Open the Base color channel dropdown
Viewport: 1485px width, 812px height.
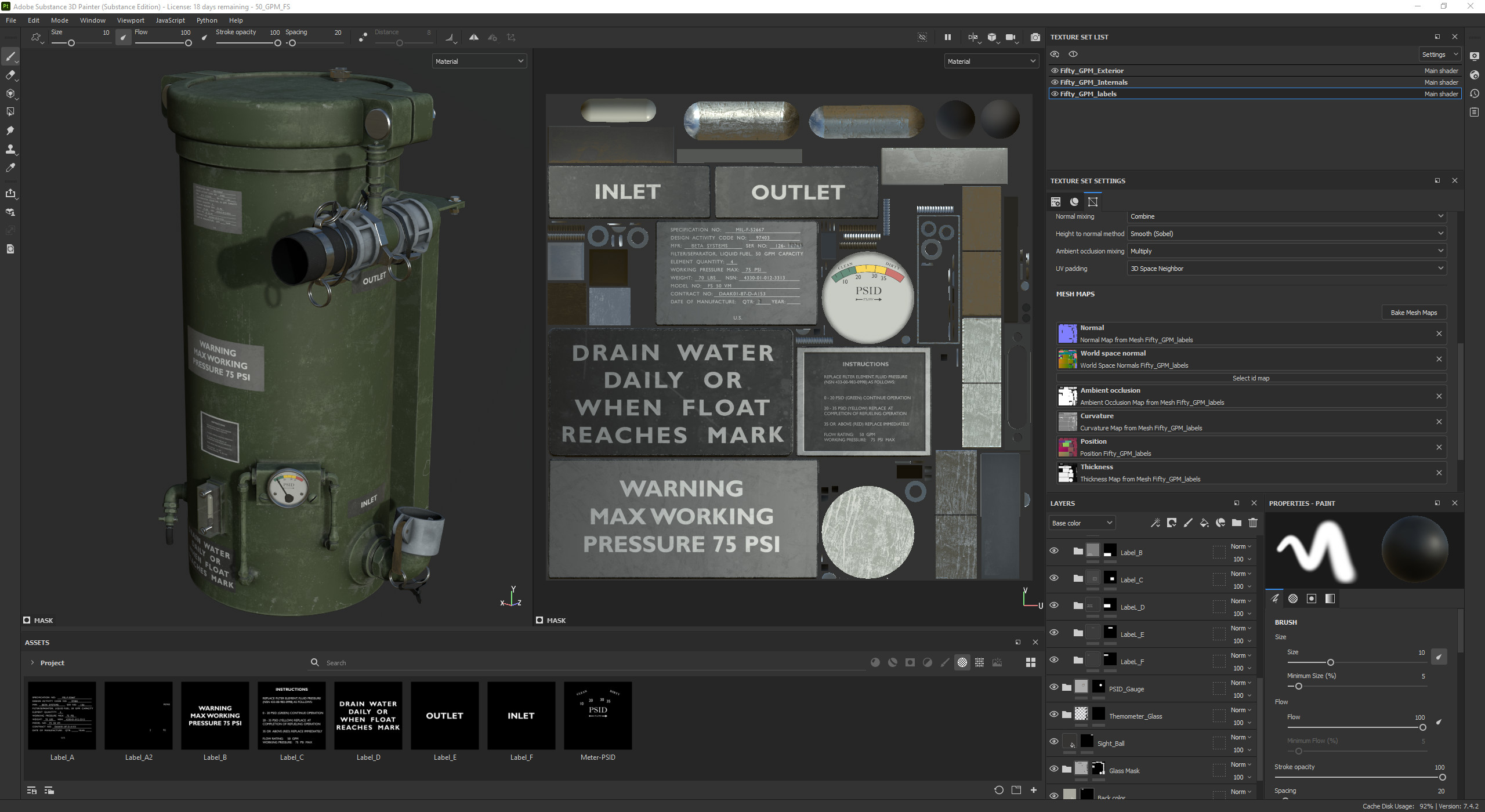coord(1082,523)
